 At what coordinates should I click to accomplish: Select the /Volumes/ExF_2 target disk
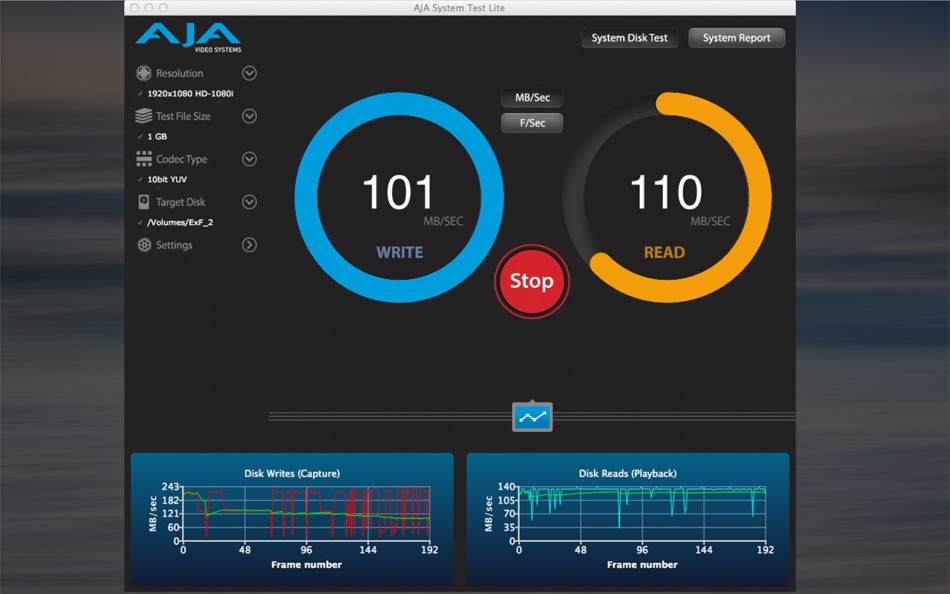pyautogui.click(x=180, y=222)
